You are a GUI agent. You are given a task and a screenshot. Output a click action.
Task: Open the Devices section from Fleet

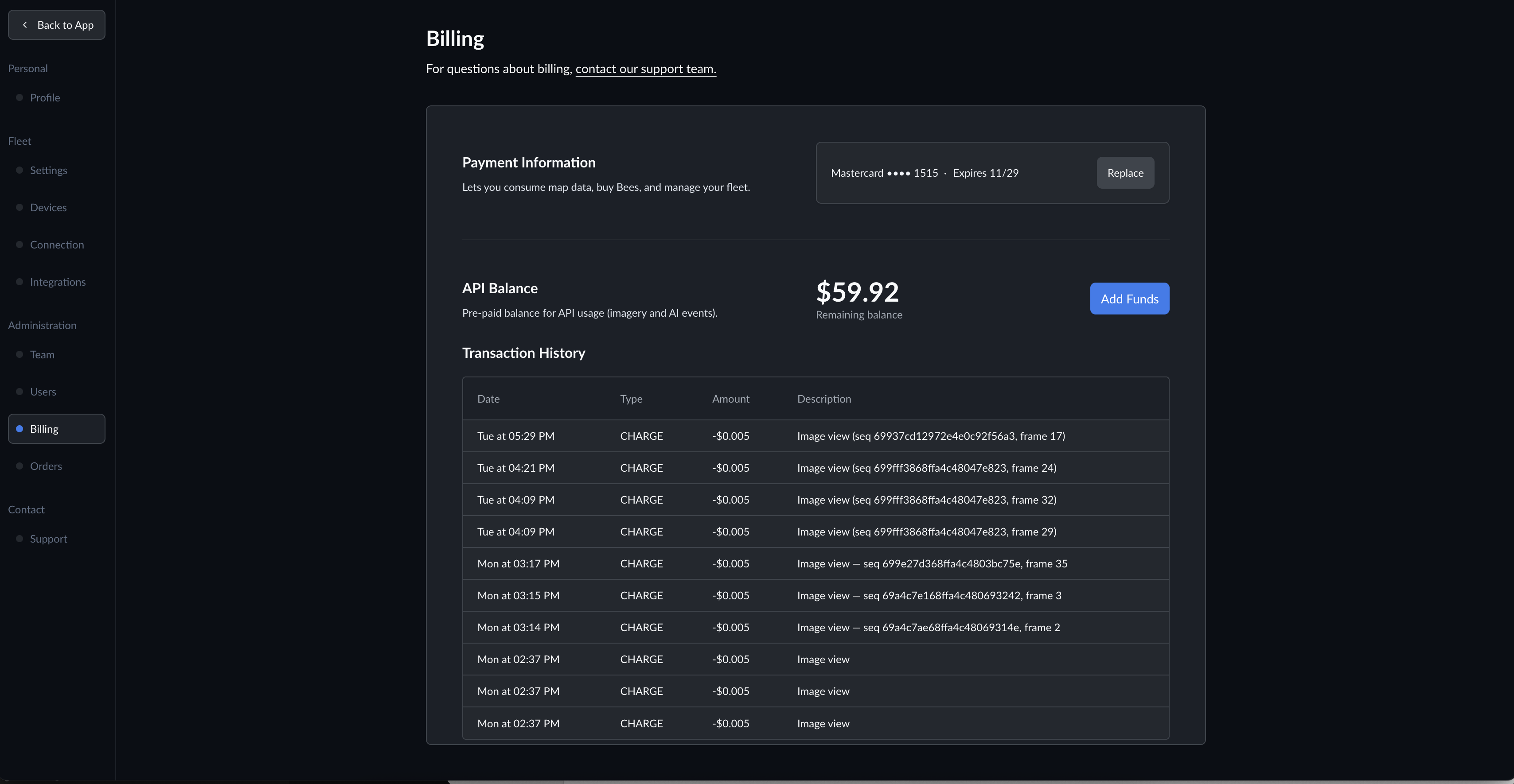click(47, 207)
